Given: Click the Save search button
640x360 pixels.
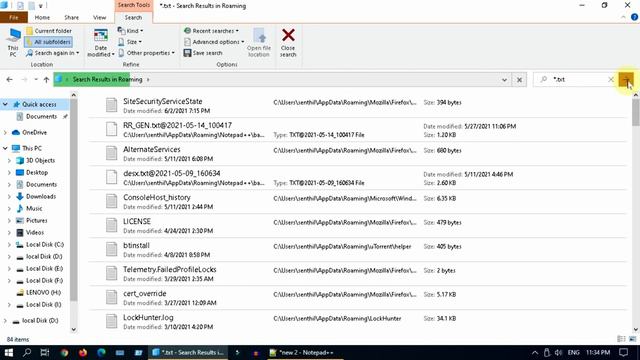Looking at the screenshot, I should click(x=203, y=53).
